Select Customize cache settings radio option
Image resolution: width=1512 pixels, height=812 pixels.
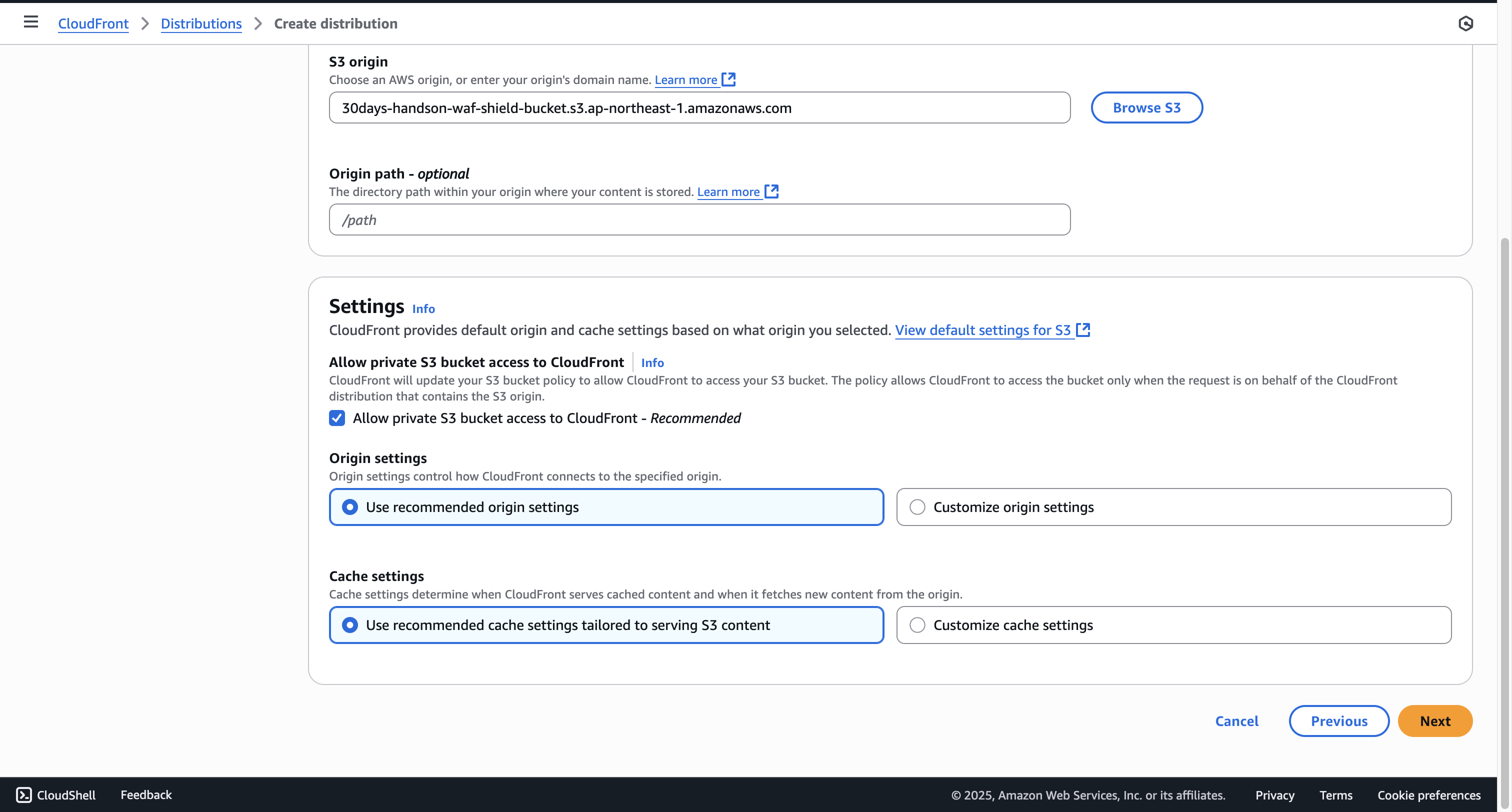coord(917,624)
